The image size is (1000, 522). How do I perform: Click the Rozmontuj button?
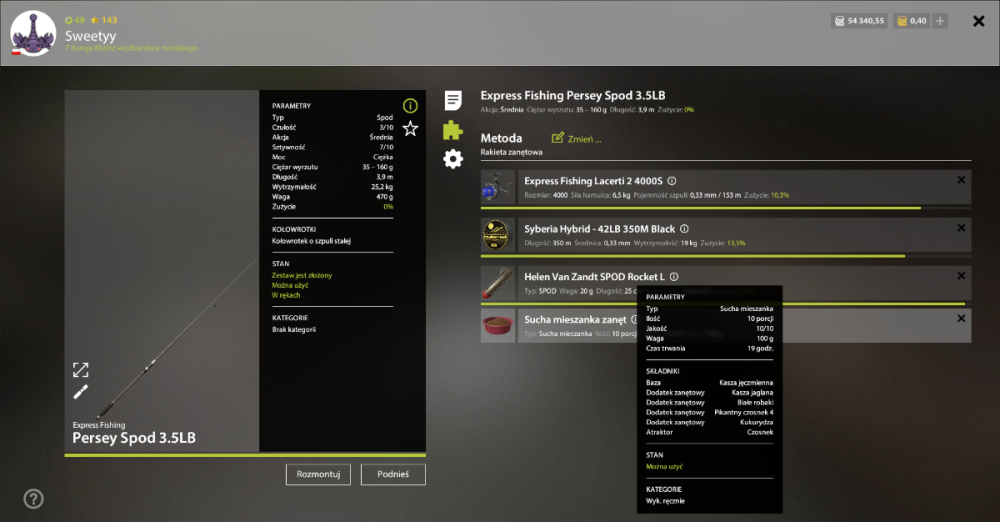coord(318,474)
